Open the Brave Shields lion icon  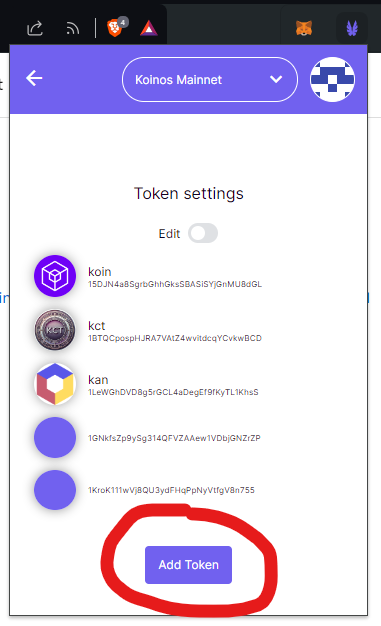(115, 28)
